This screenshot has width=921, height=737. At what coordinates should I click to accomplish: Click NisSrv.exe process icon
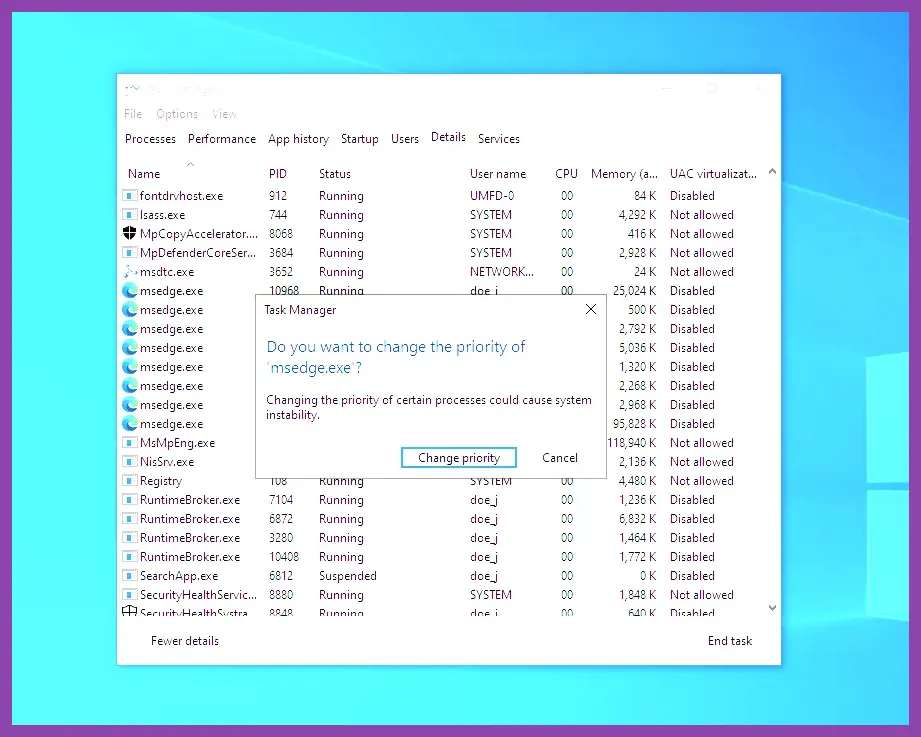pyautogui.click(x=129, y=462)
